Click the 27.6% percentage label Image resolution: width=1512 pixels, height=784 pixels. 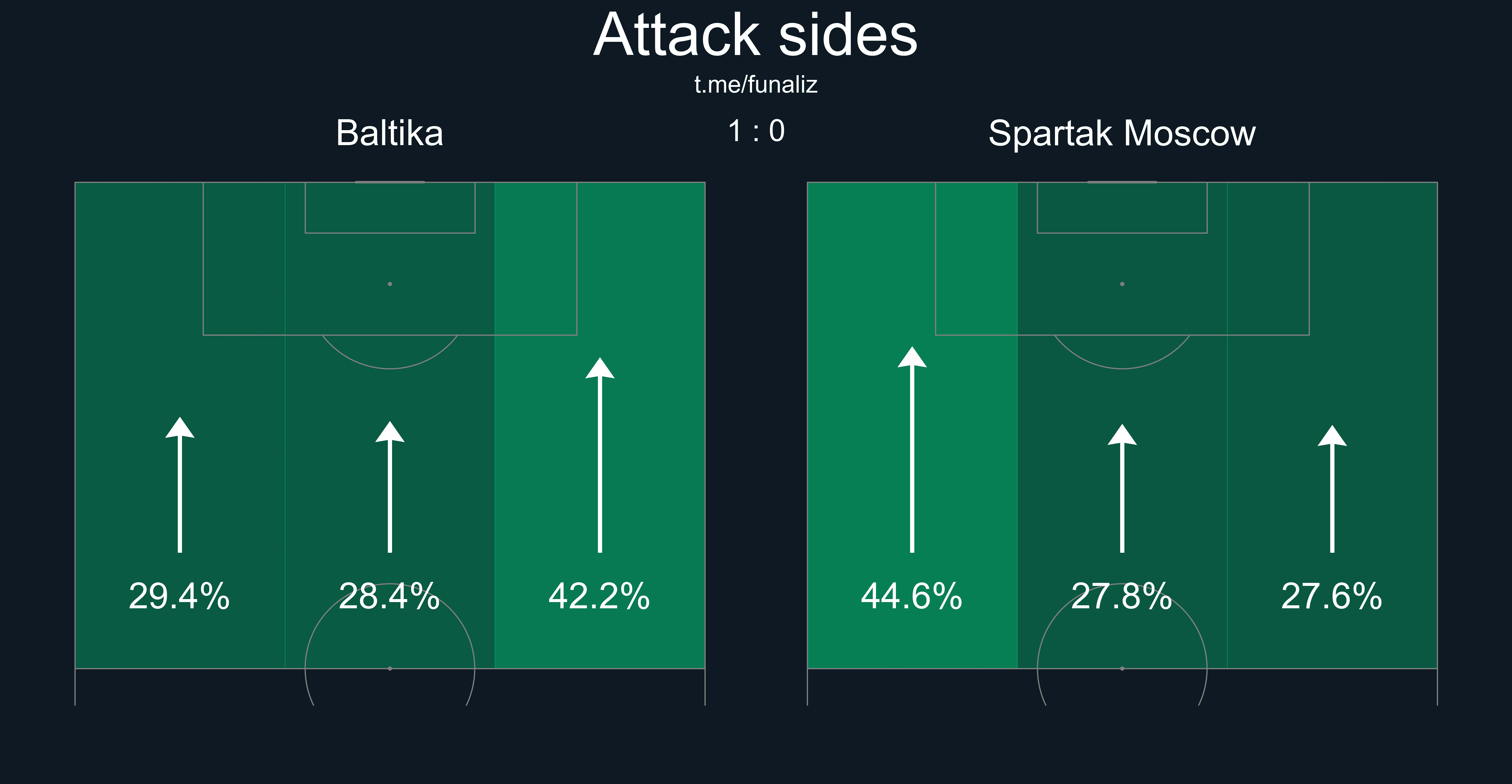(x=1332, y=596)
